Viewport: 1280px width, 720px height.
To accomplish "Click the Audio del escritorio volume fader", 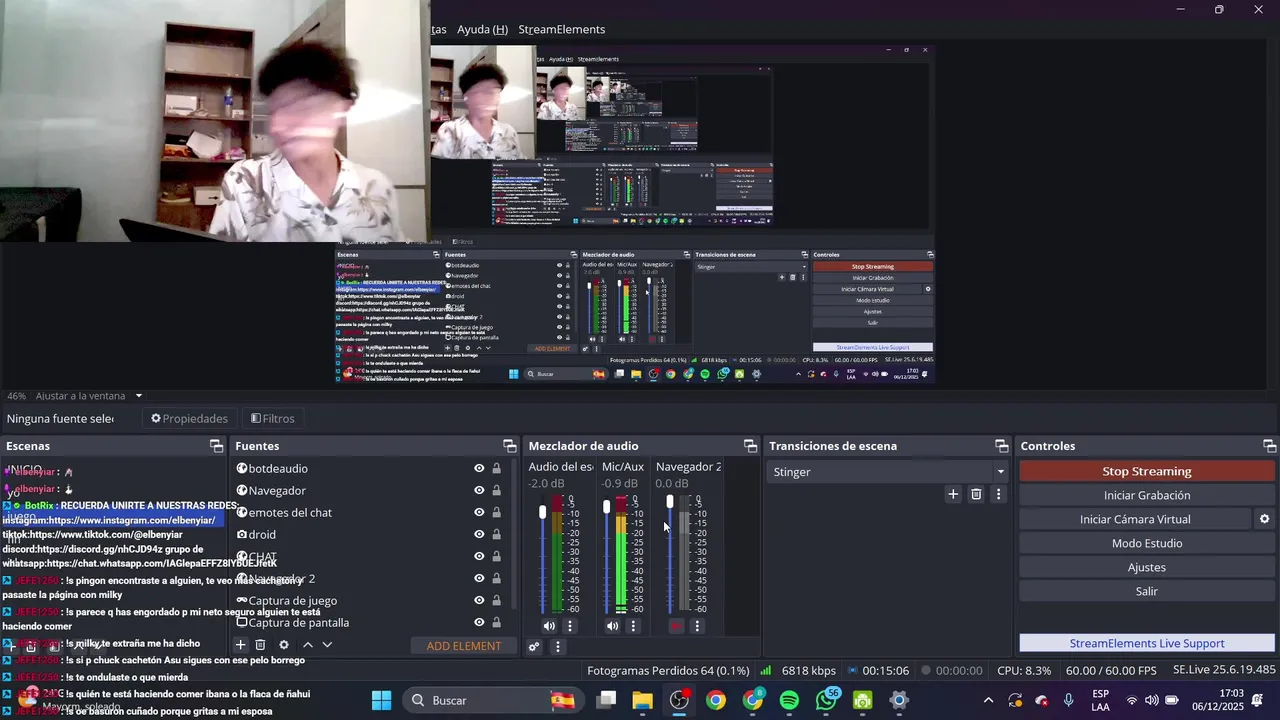I will 543,512.
